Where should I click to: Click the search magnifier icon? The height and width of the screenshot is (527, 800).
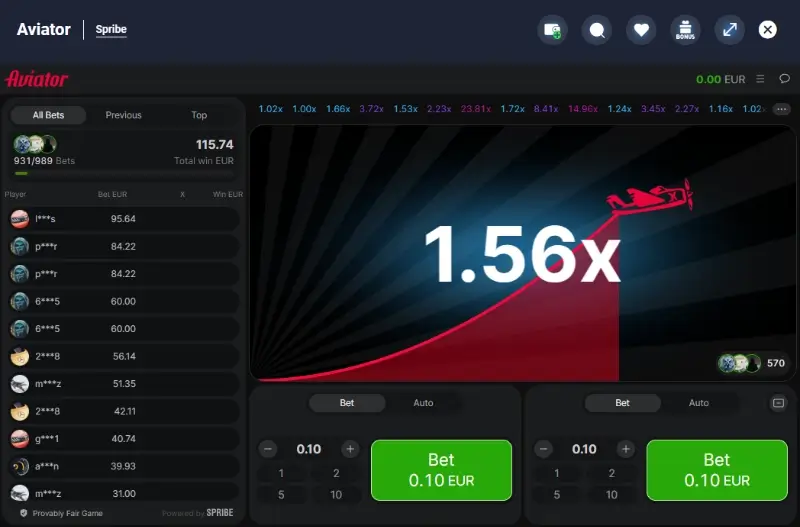tap(597, 30)
